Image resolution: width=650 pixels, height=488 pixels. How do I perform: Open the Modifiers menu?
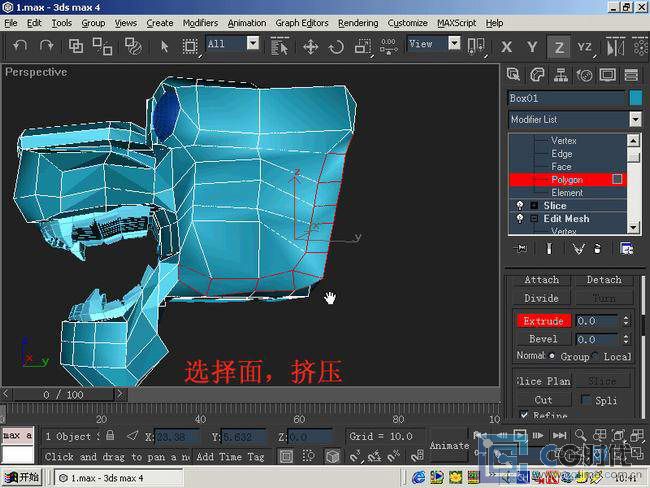[x=200, y=23]
